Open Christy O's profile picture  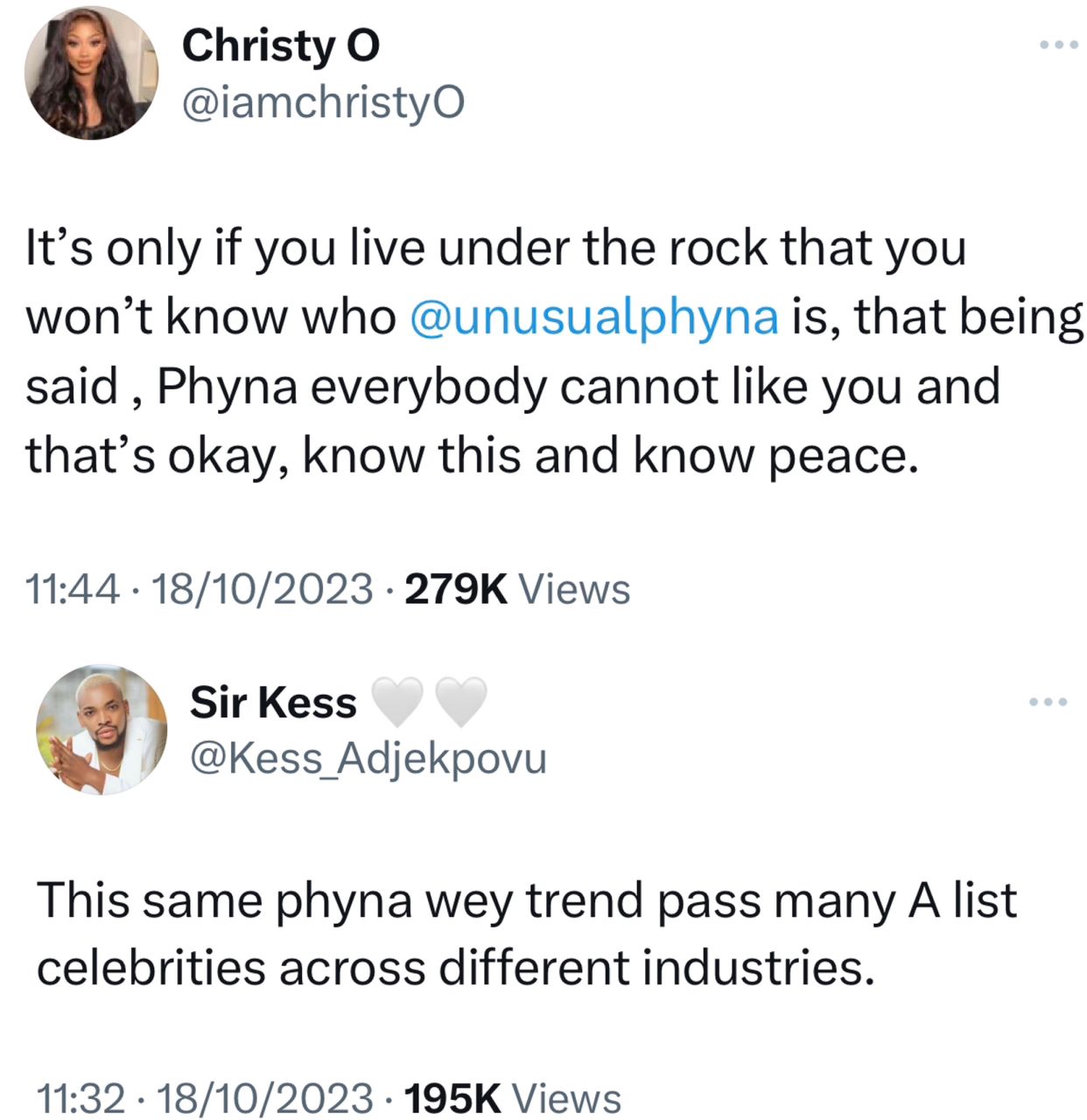[91, 73]
